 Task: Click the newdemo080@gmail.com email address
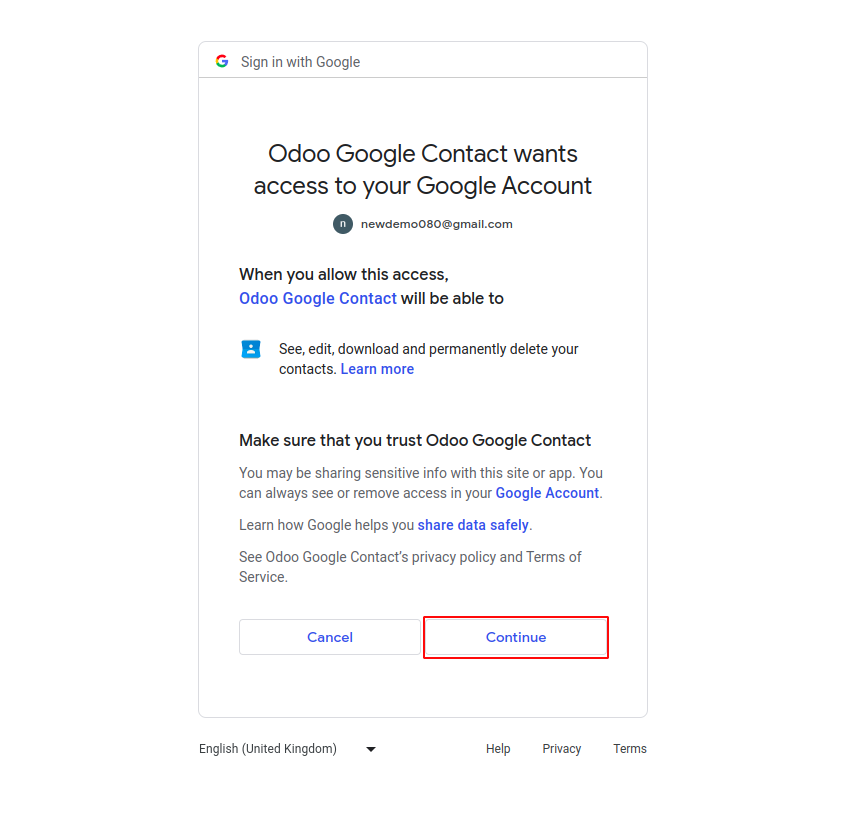436,224
